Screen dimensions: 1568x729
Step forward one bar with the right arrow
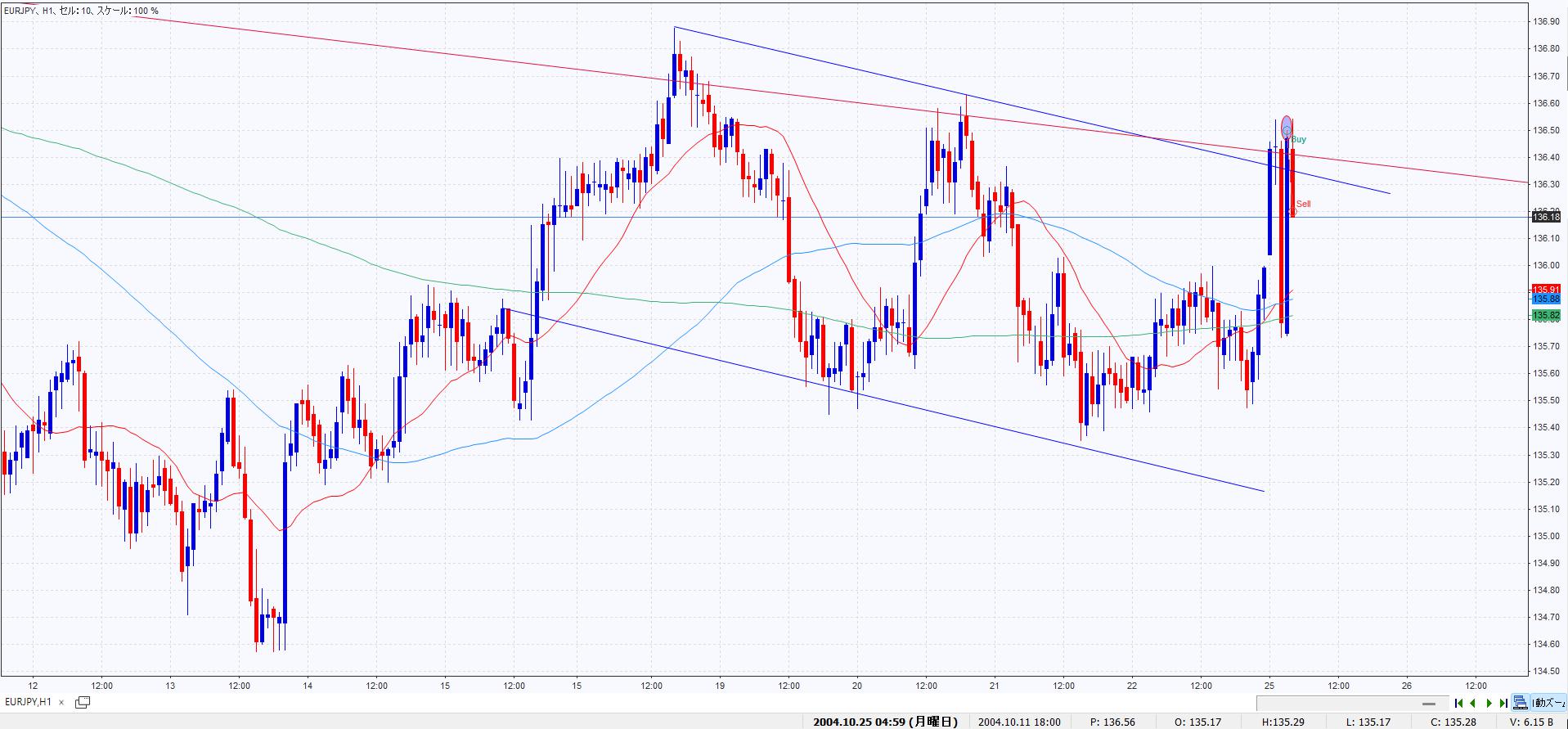pos(1489,703)
